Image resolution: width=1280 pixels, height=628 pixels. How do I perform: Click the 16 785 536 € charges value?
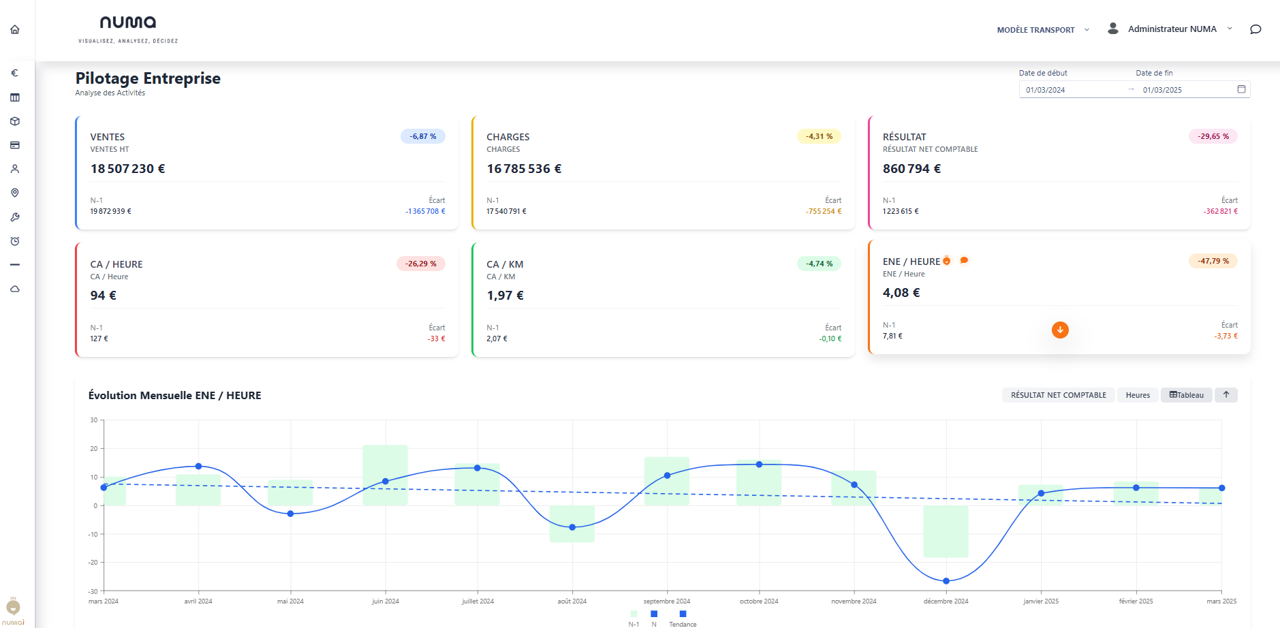point(524,169)
